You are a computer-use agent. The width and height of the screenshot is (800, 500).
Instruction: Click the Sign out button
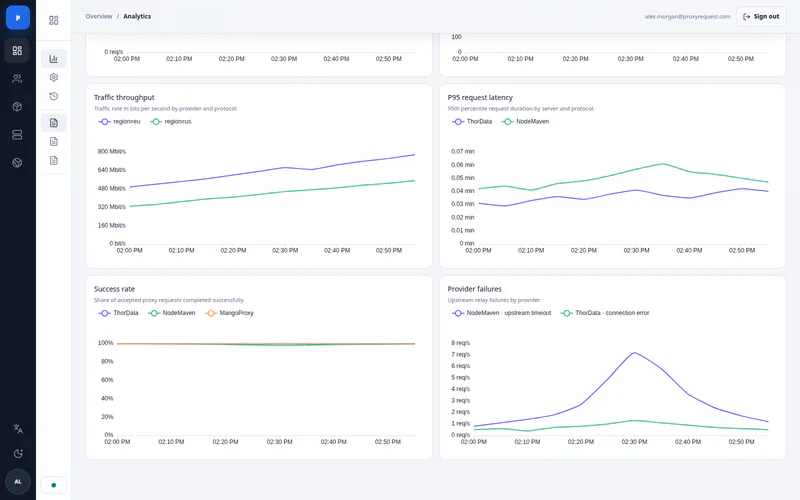pos(761,16)
